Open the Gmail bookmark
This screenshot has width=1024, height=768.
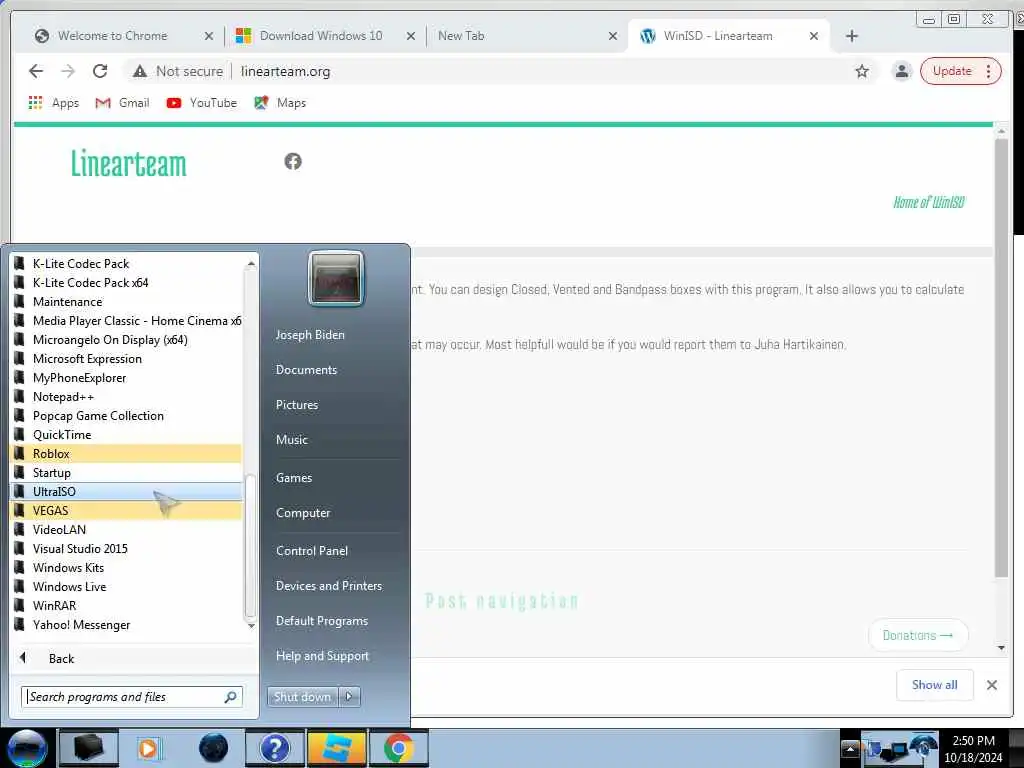[122, 103]
